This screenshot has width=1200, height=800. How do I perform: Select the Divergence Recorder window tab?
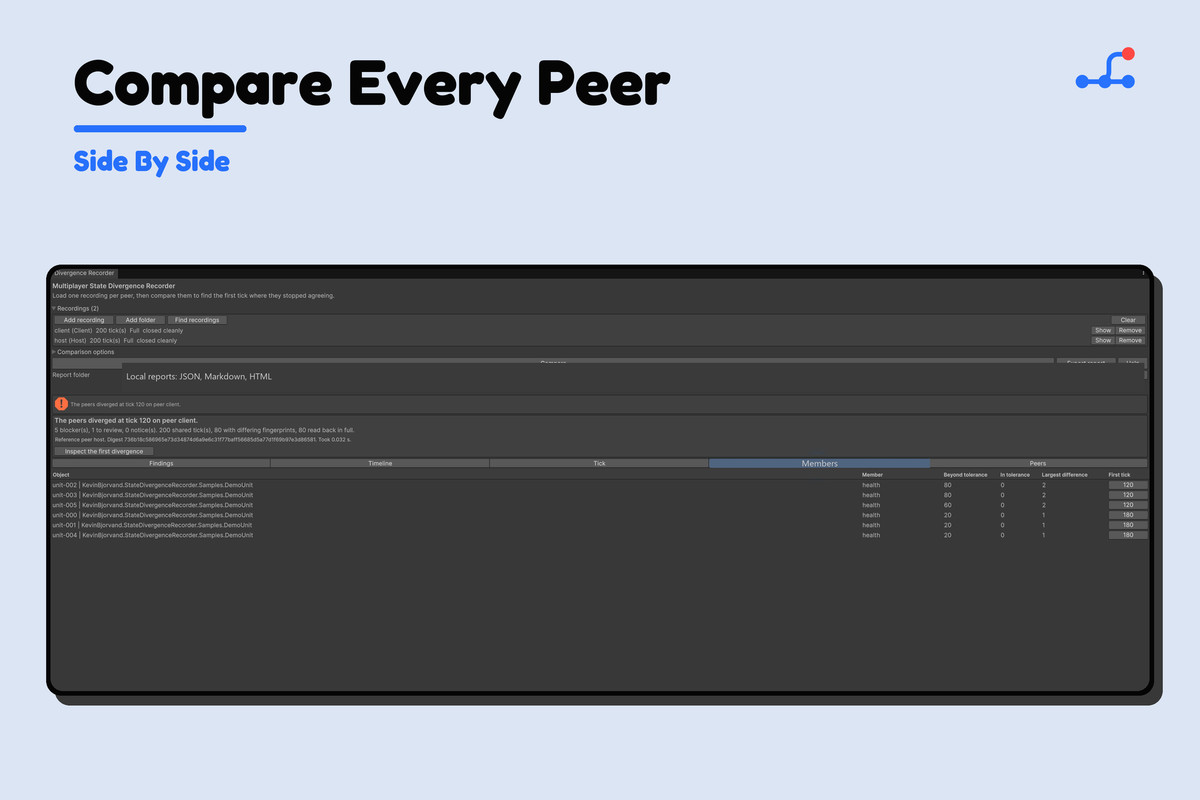(x=84, y=273)
